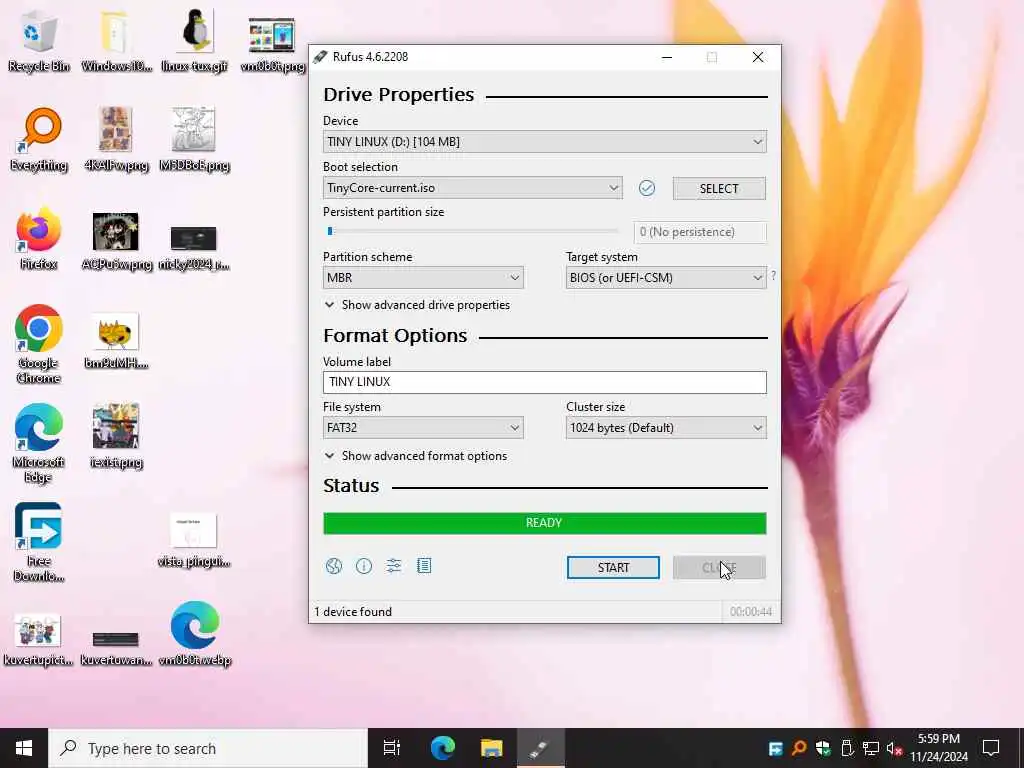This screenshot has height=768, width=1024.
Task: Click the taskbar search box
Action: click(208, 748)
